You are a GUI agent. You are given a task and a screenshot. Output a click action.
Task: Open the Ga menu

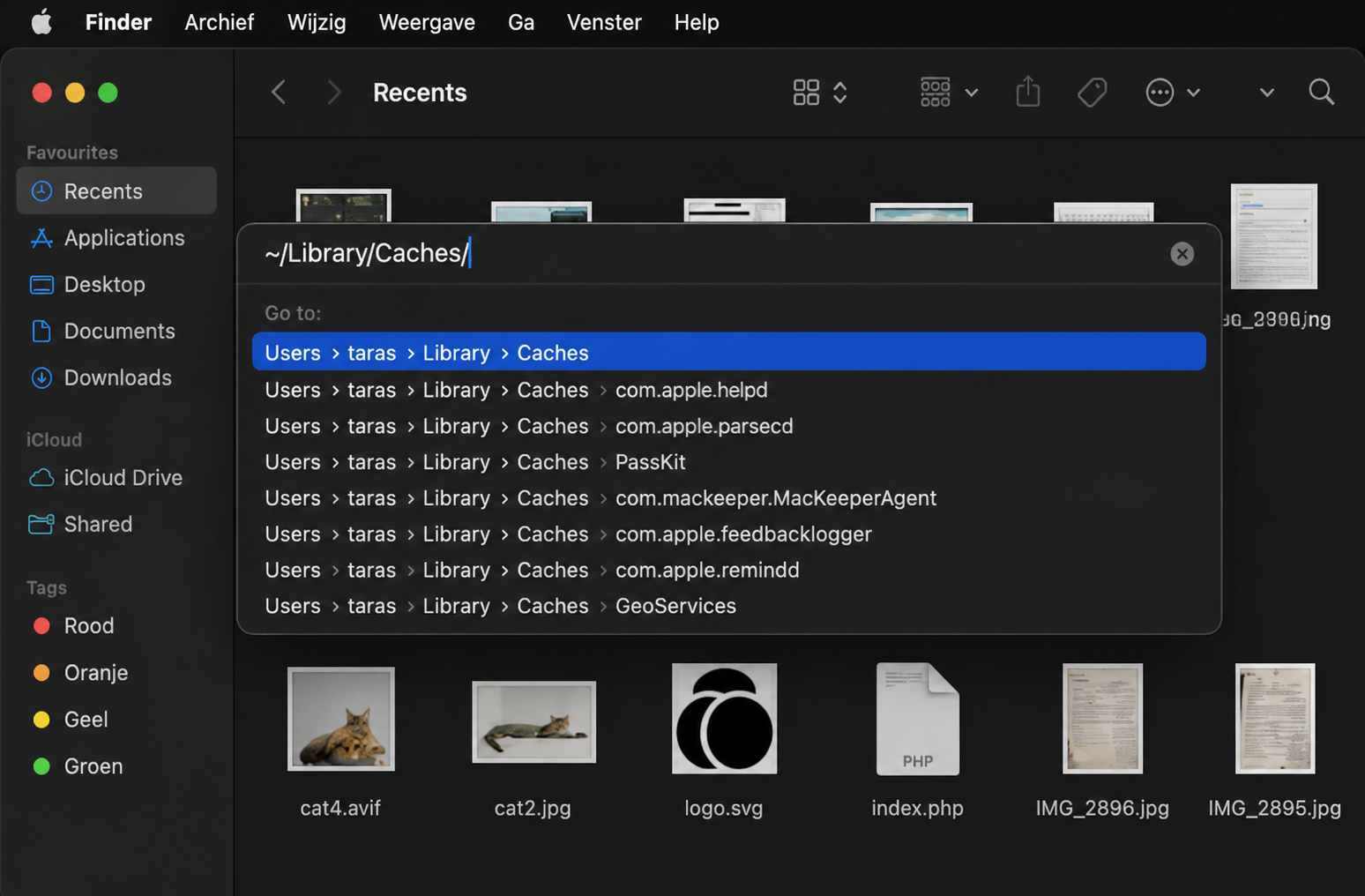point(521,22)
